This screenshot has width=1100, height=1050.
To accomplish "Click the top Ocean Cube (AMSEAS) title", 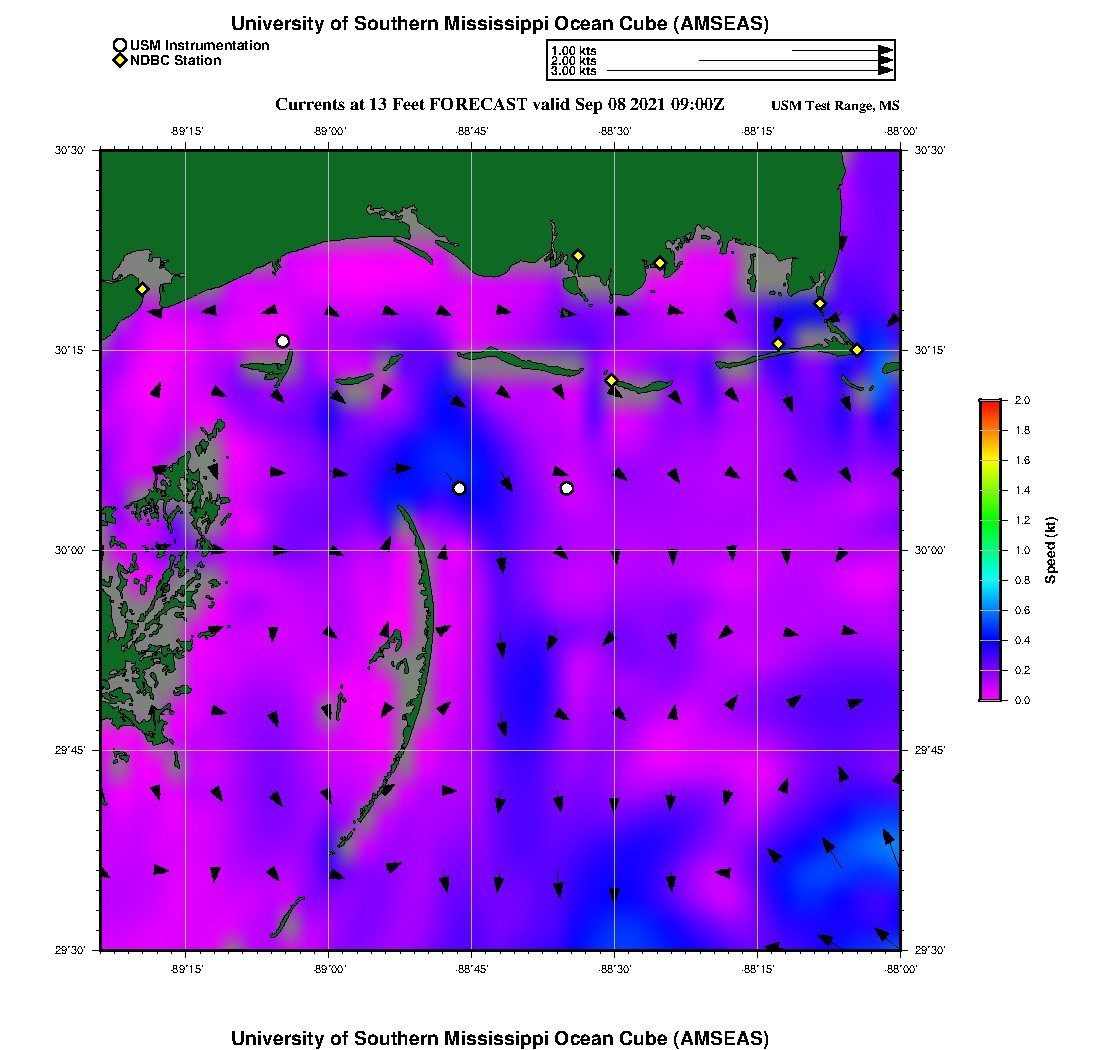I will (x=499, y=23).
